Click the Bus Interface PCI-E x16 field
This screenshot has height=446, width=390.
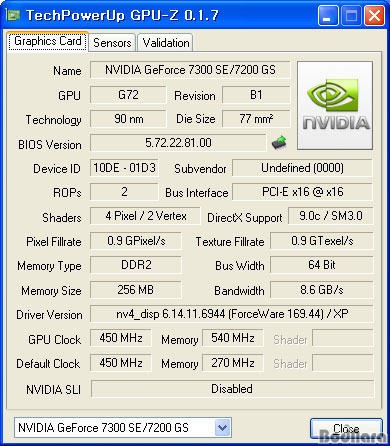click(x=302, y=192)
